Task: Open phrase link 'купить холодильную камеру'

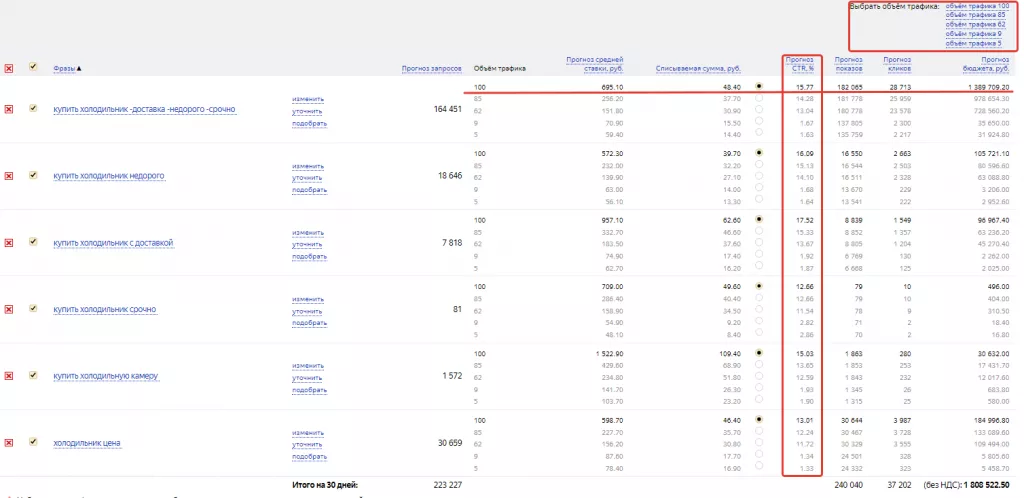Action: [106, 377]
